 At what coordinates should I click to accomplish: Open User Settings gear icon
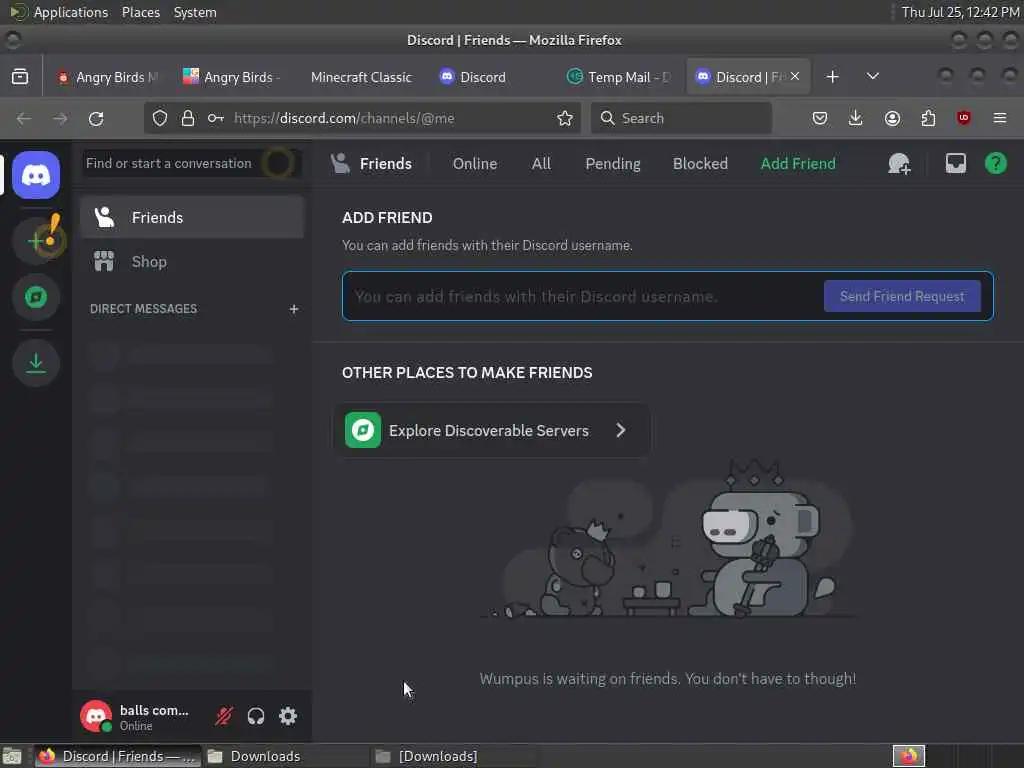pos(288,716)
